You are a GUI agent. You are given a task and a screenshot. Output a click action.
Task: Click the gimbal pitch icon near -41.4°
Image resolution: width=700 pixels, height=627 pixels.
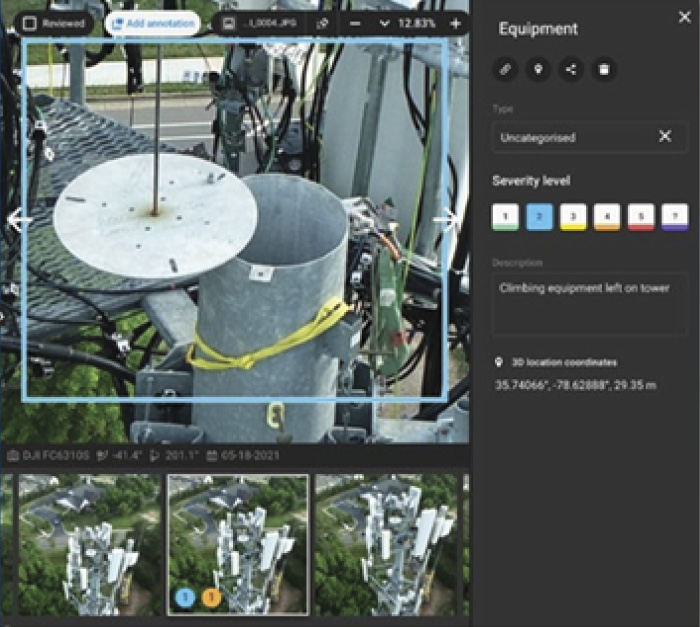point(102,456)
